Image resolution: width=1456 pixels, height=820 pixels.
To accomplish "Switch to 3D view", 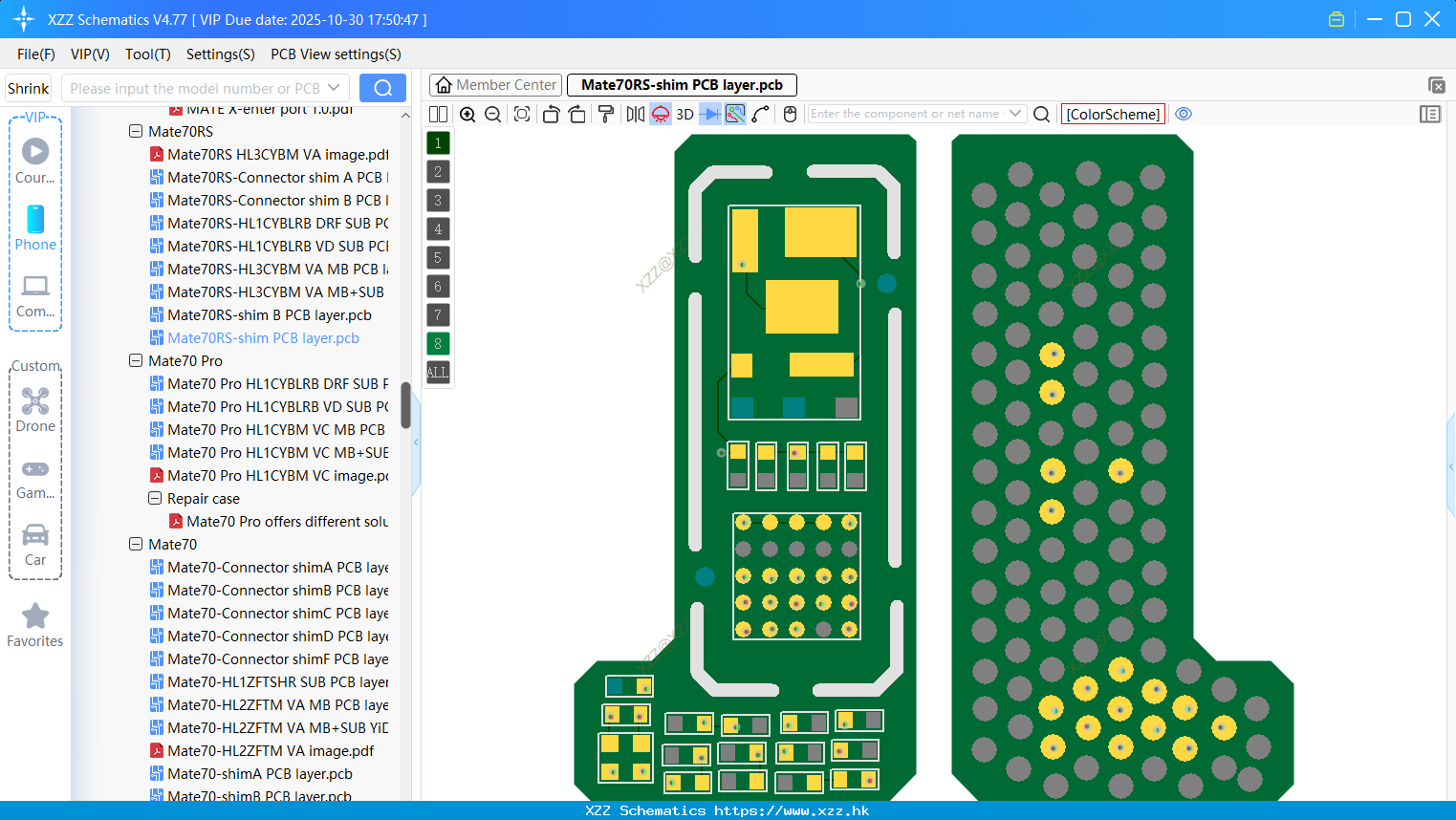I will point(685,114).
